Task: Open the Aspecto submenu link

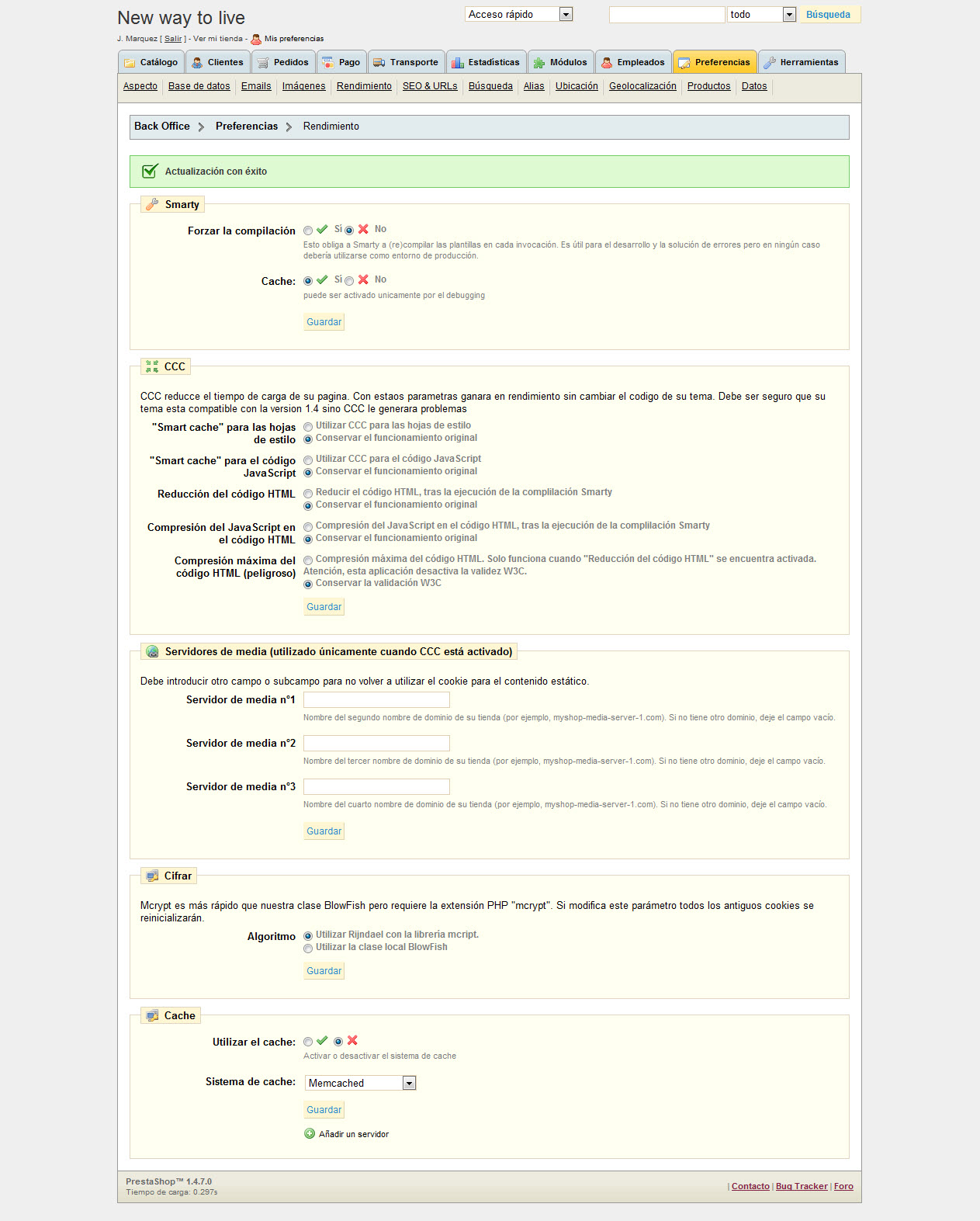Action: coord(140,86)
